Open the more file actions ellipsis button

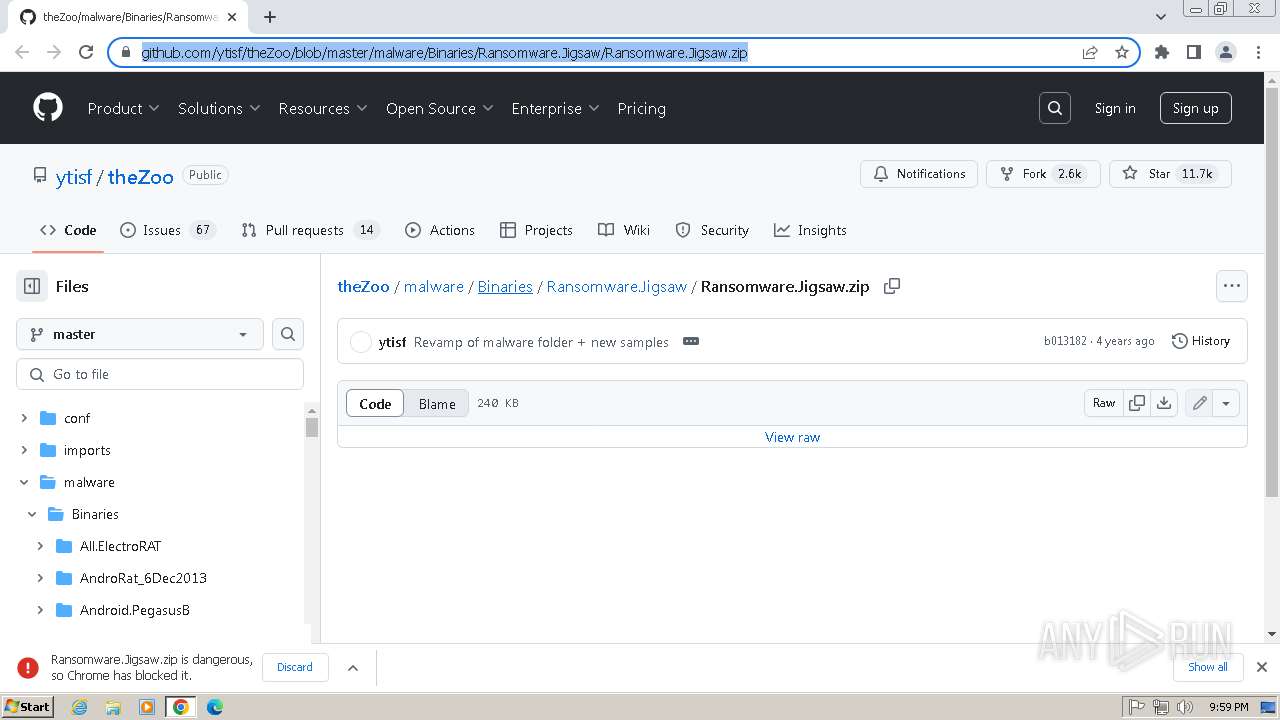1232,286
